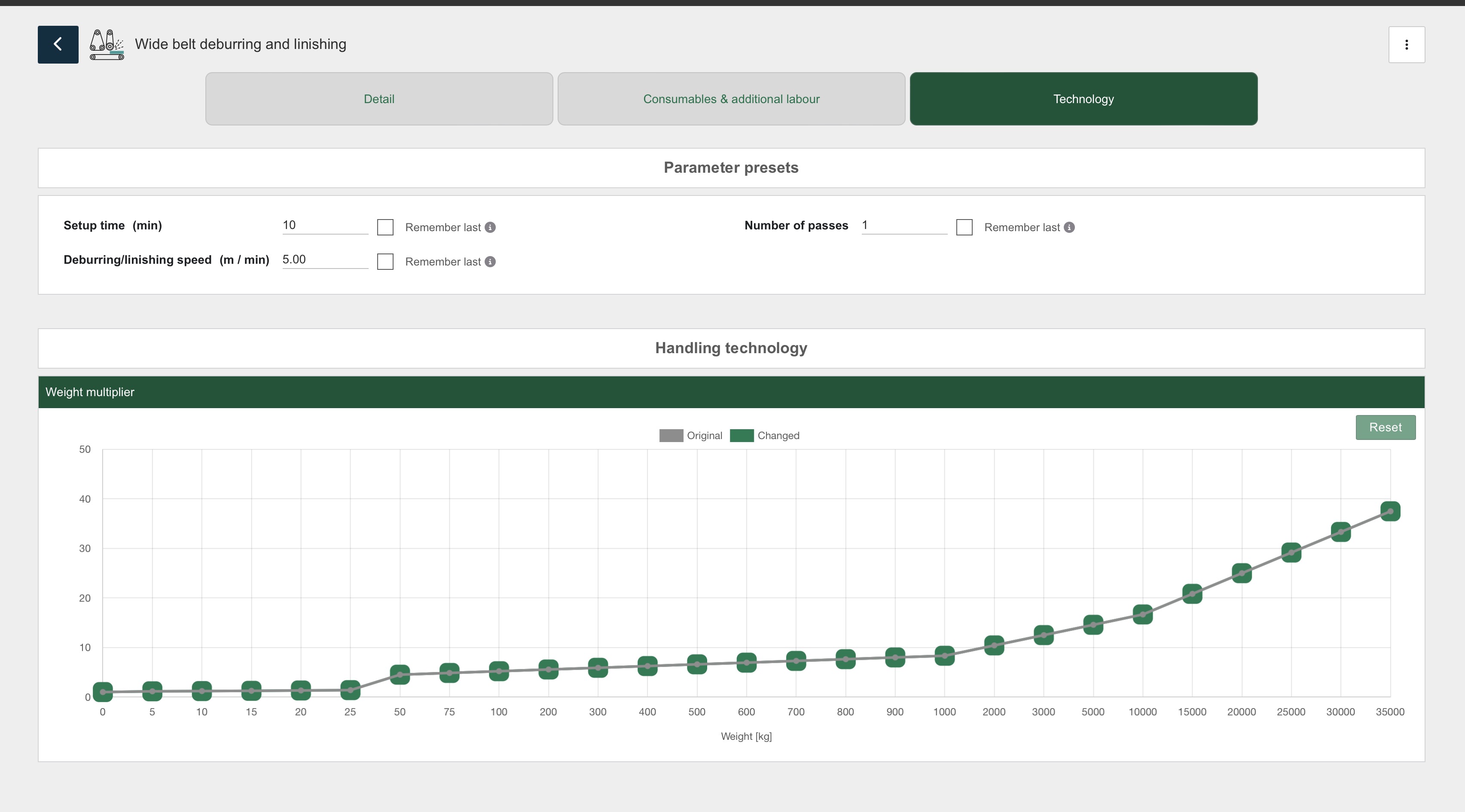The image size is (1465, 812).
Task: Click info icon beside Deburring speed Remember last
Action: coord(490,262)
